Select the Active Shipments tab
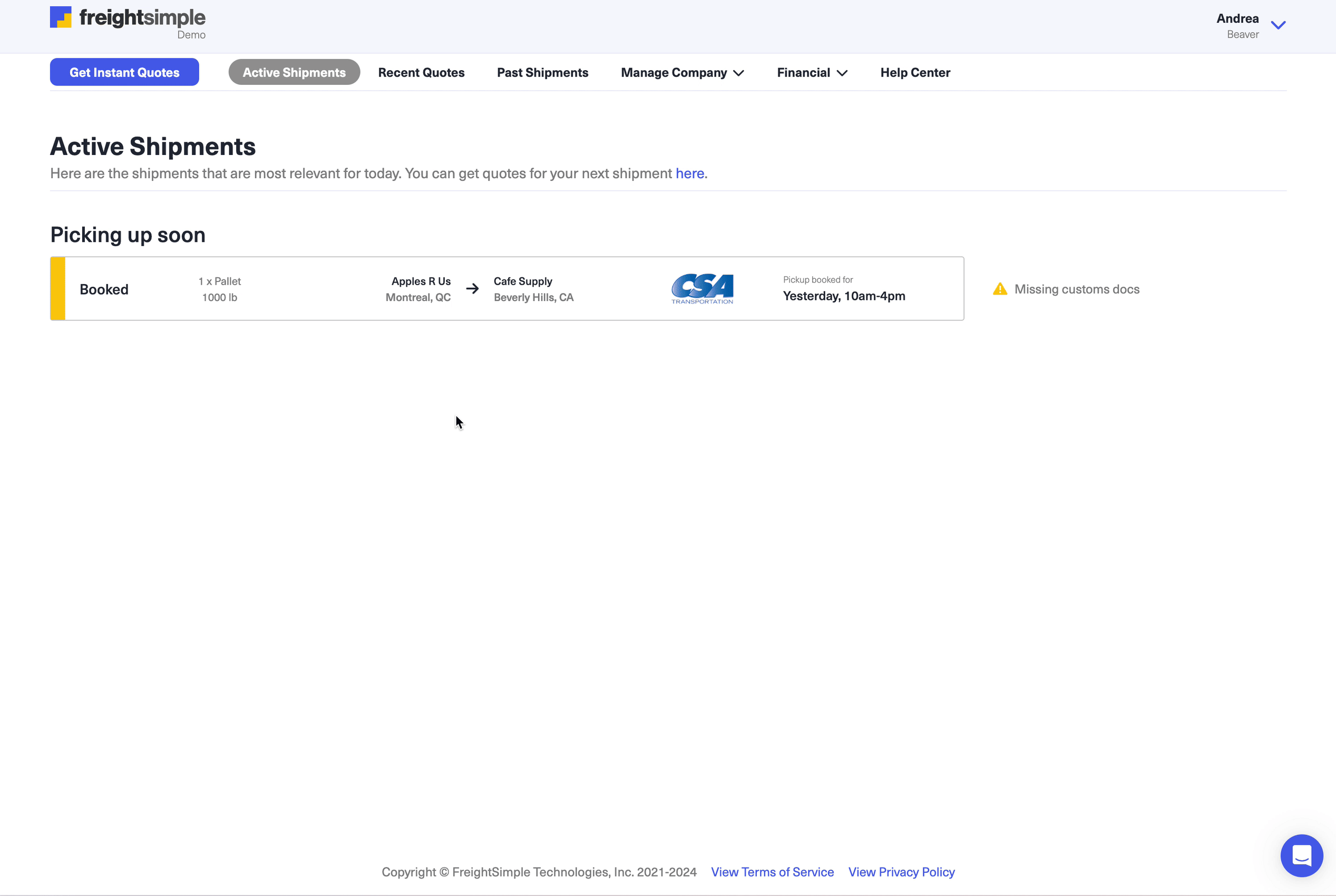1336x896 pixels. tap(294, 73)
